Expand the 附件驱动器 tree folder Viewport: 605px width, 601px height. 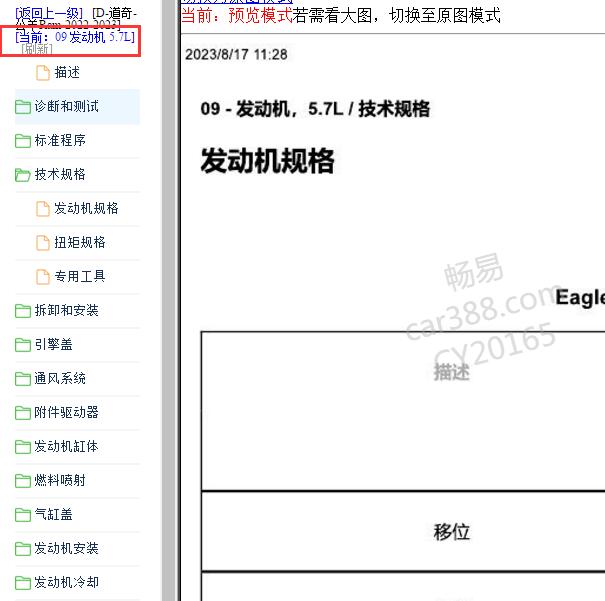[66, 412]
